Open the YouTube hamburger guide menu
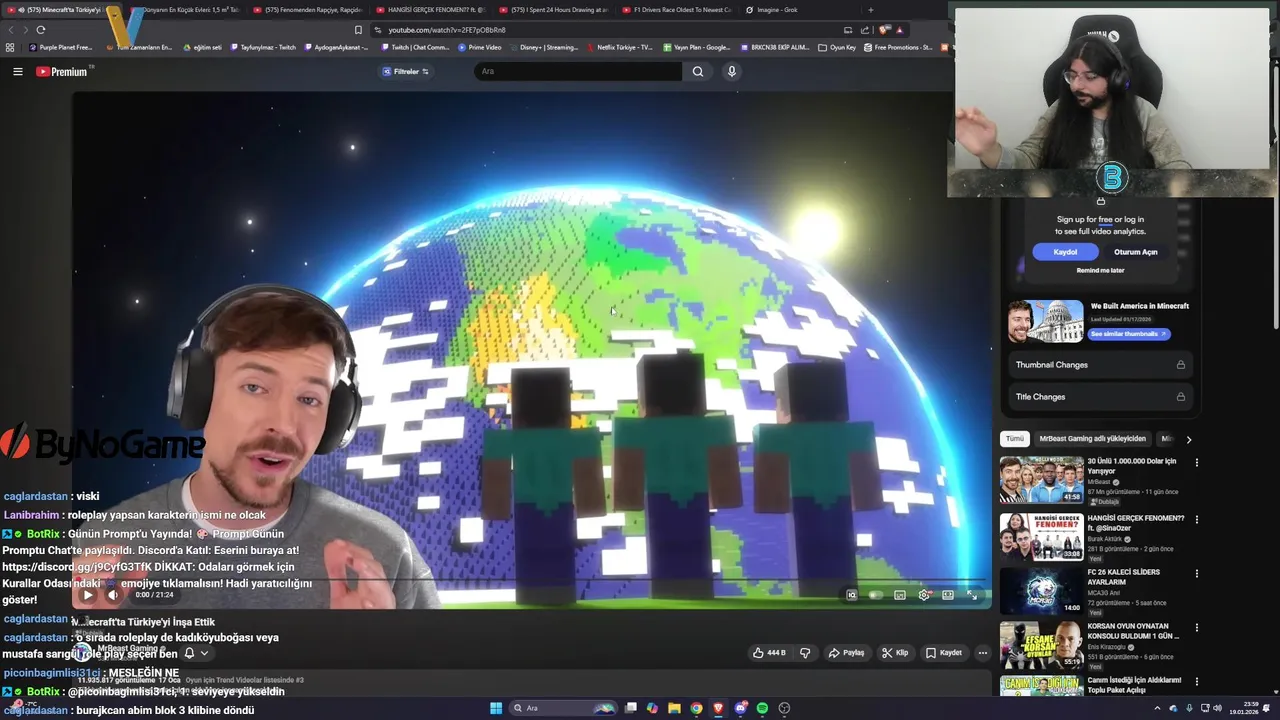The image size is (1280, 720). pyautogui.click(x=17, y=71)
